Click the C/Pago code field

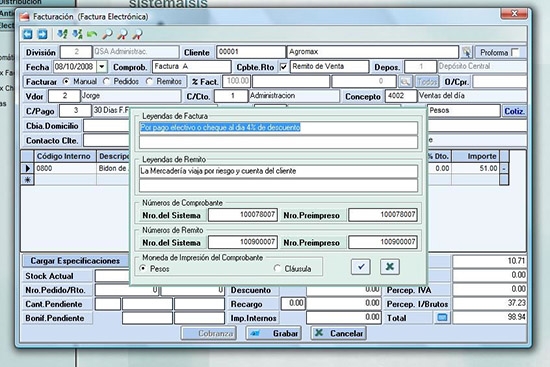coord(75,111)
